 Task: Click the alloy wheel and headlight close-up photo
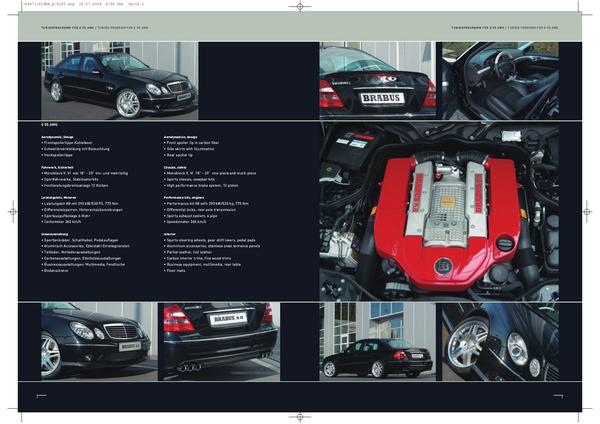[x=500, y=341]
